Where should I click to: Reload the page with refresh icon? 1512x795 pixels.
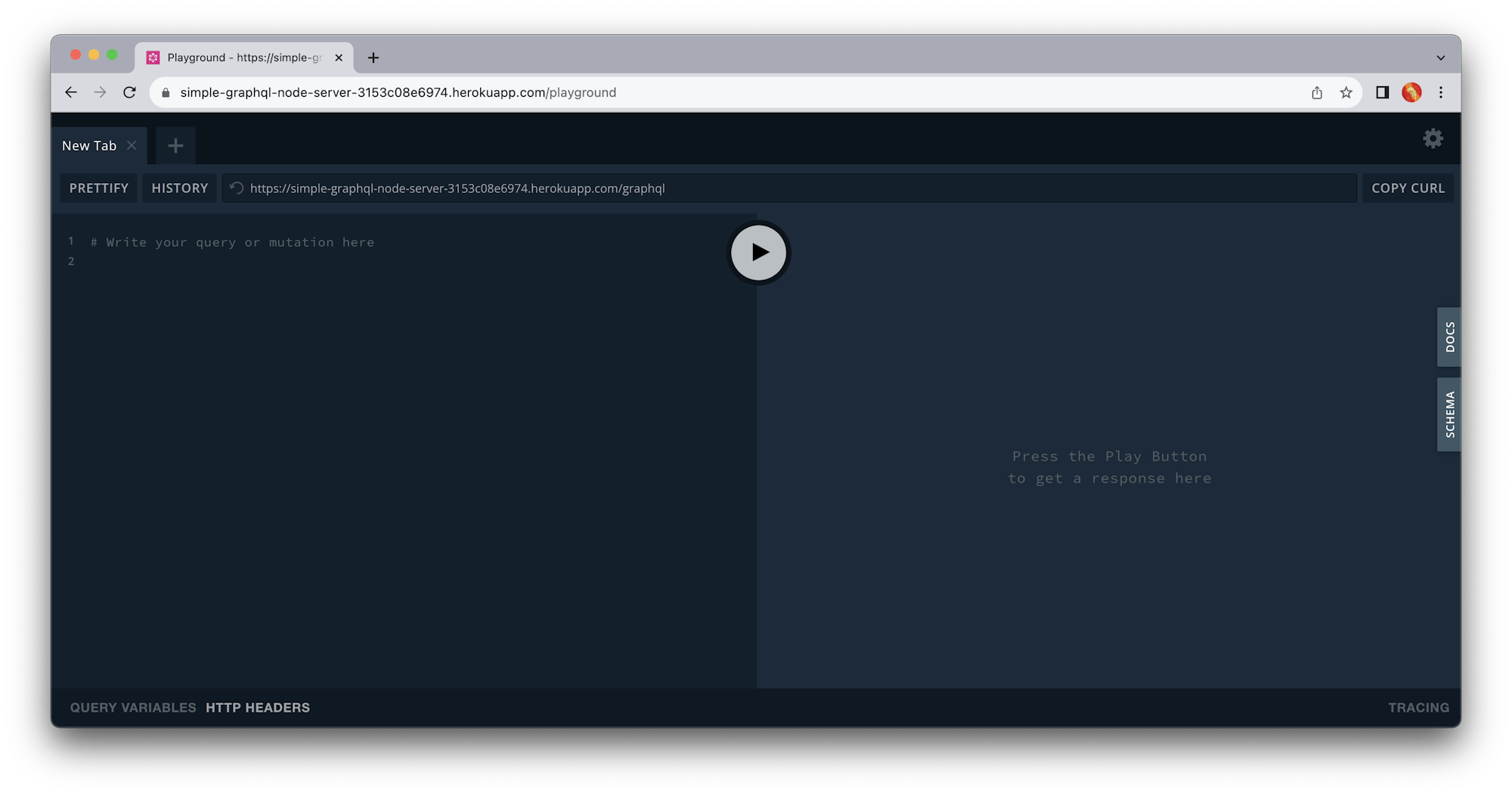(130, 92)
